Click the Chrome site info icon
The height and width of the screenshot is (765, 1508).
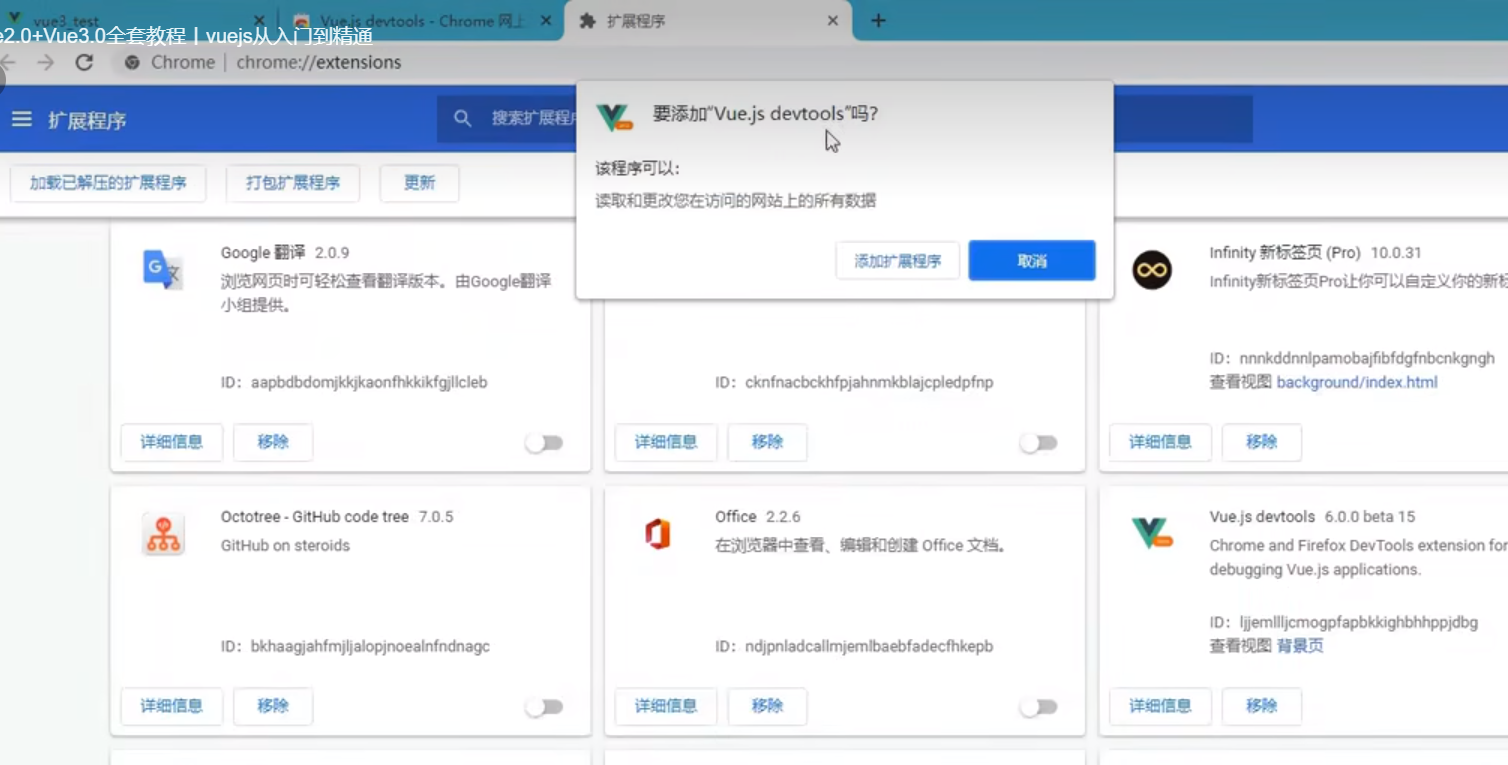click(131, 62)
